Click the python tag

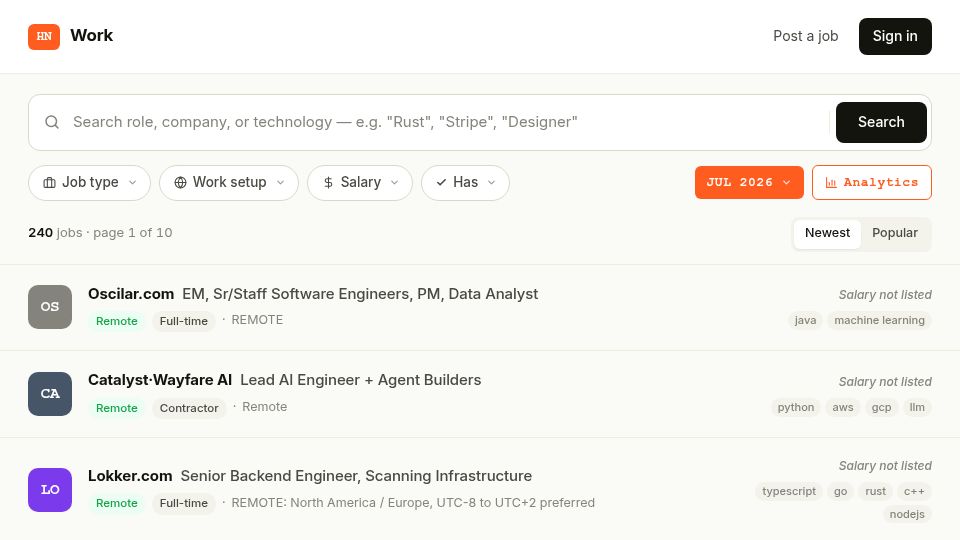796,407
